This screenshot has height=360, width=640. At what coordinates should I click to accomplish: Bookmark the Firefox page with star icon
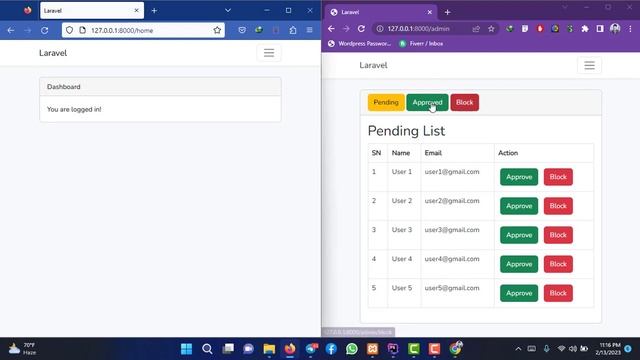(x=217, y=30)
